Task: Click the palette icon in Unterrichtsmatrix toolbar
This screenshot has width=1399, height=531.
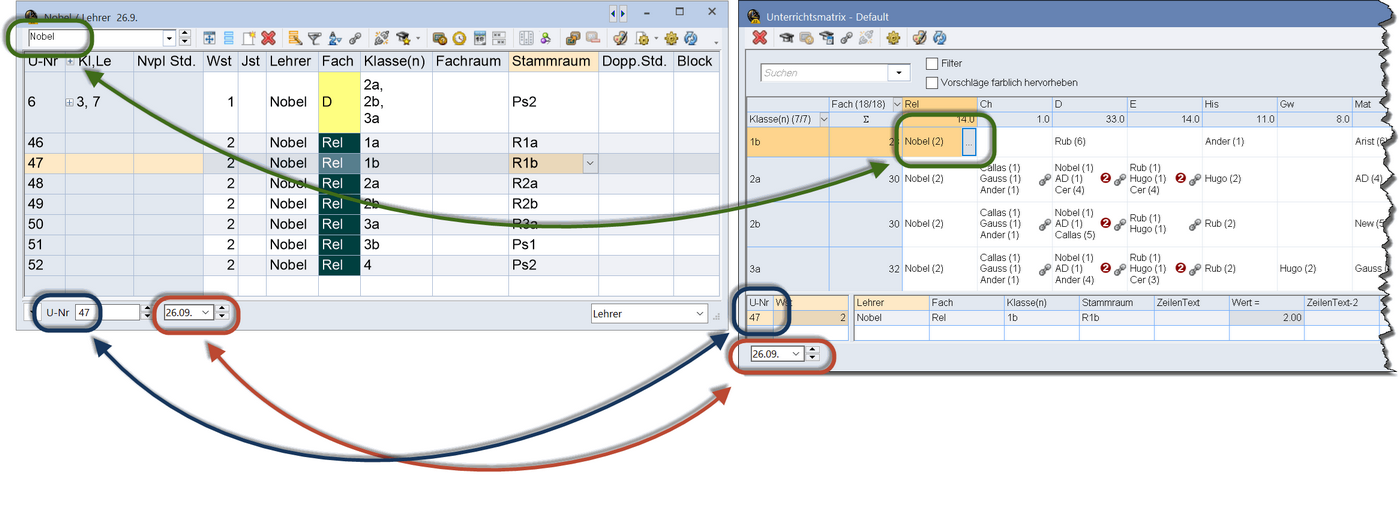Action: click(920, 38)
